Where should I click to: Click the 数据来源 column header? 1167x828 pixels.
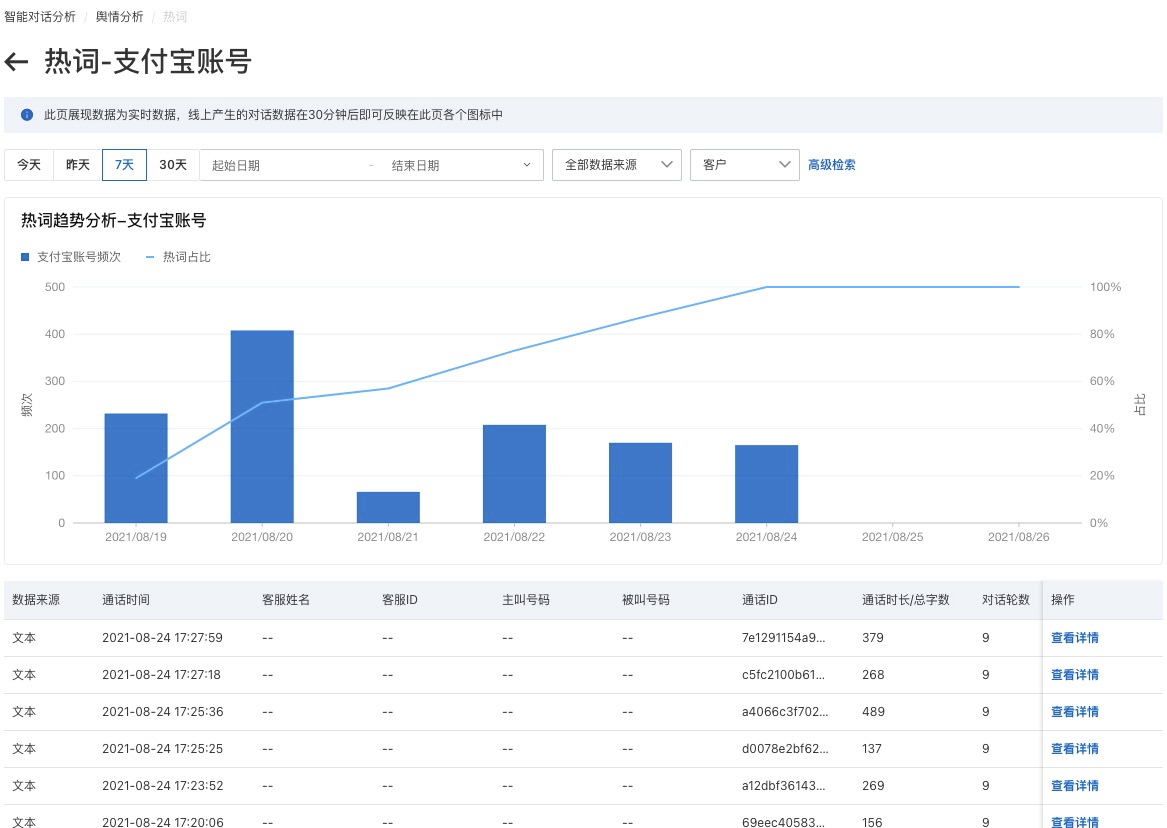tap(36, 600)
